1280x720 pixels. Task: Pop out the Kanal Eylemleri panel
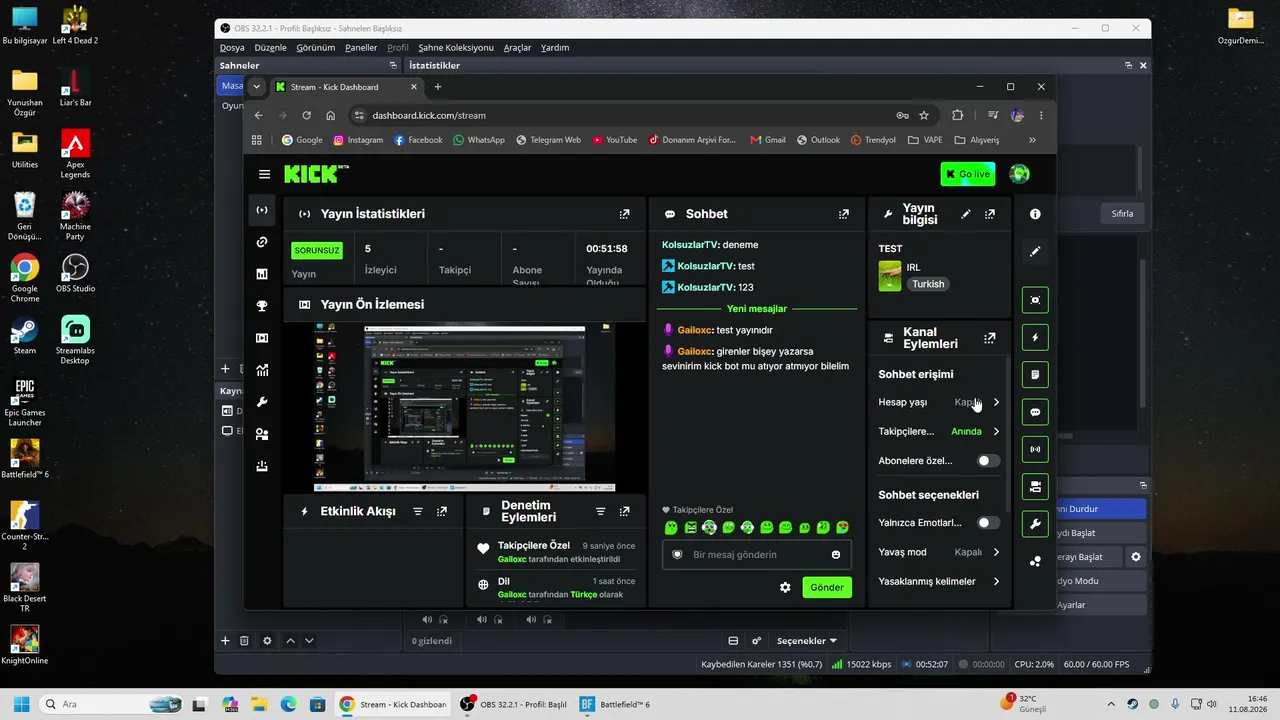[x=990, y=338]
